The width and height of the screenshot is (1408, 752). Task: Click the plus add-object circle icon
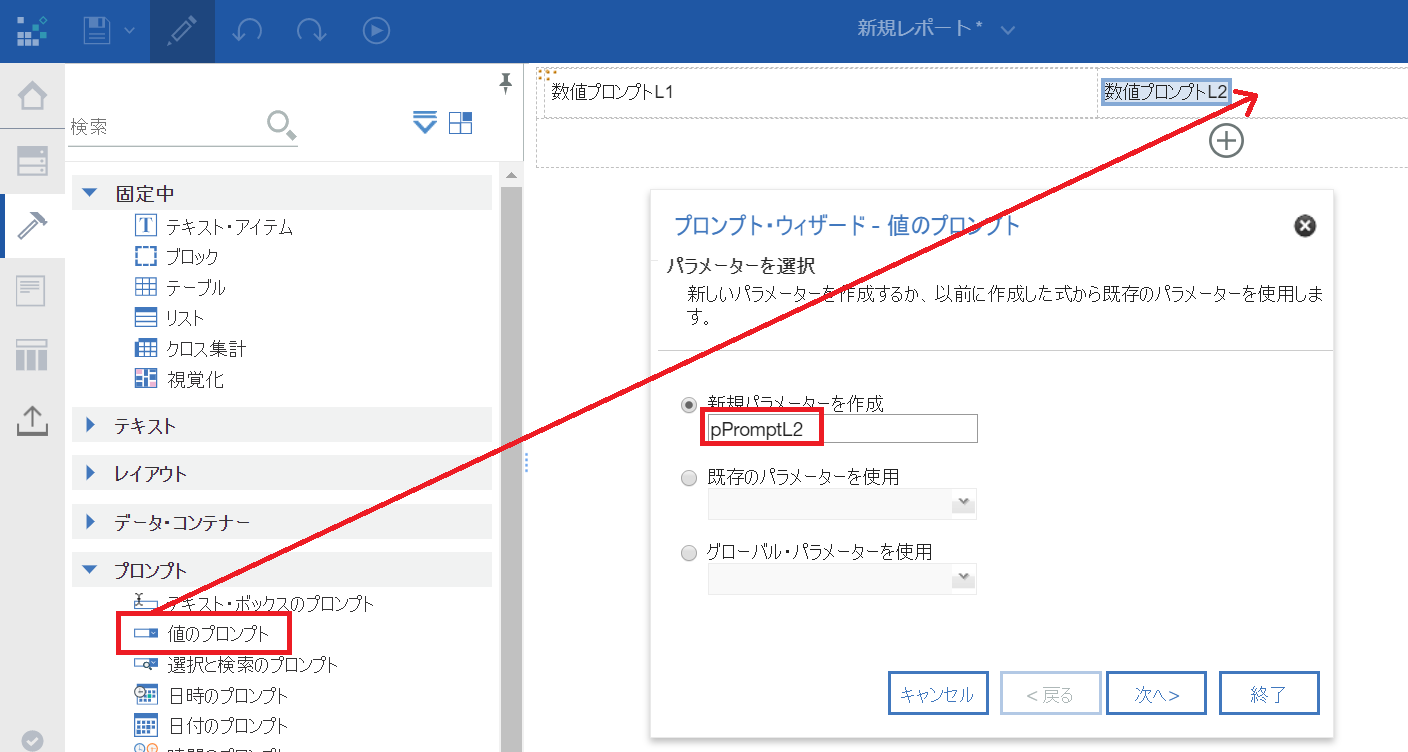click(1226, 141)
